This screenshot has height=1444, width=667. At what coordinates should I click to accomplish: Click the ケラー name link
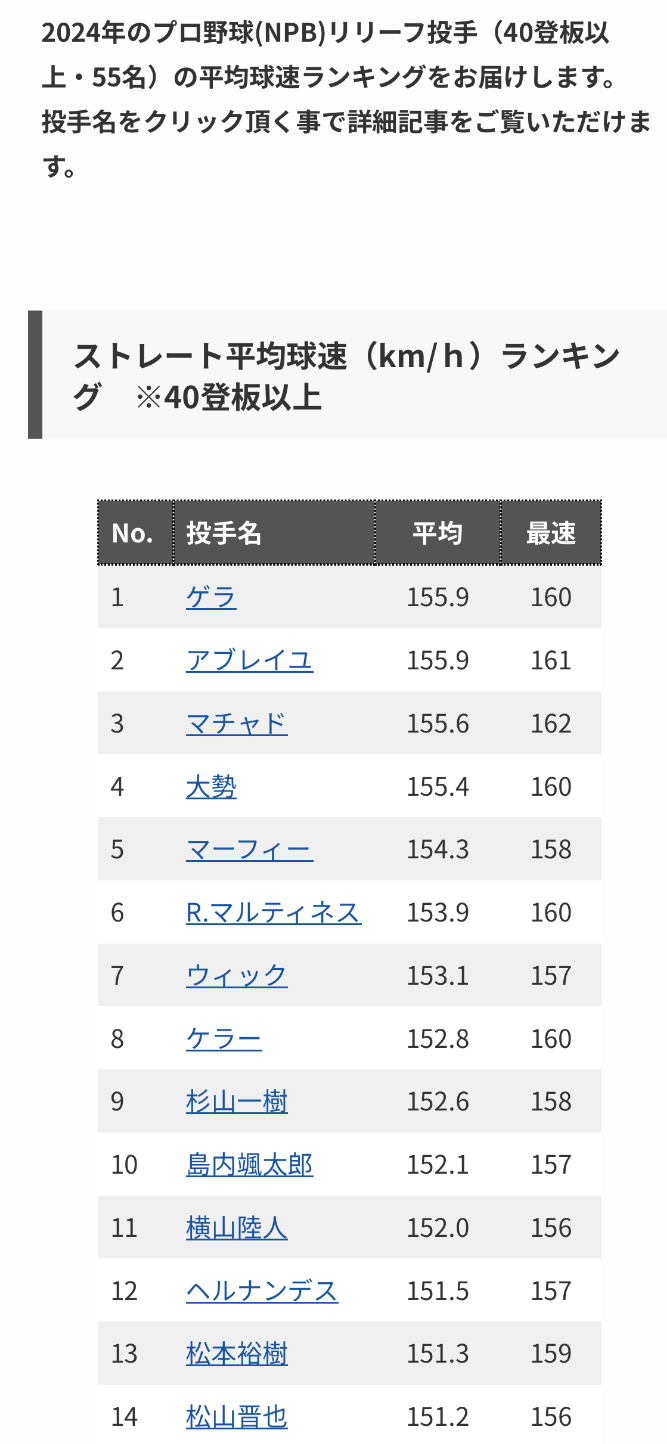coord(224,1039)
